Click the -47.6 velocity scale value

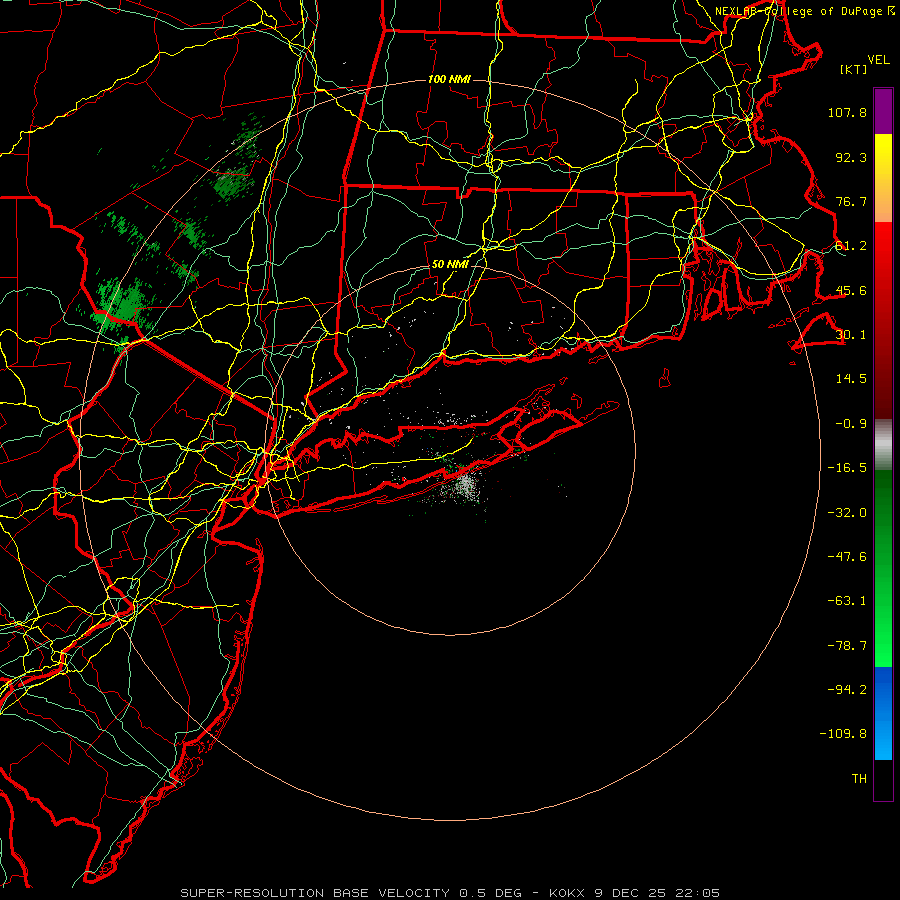pos(847,557)
